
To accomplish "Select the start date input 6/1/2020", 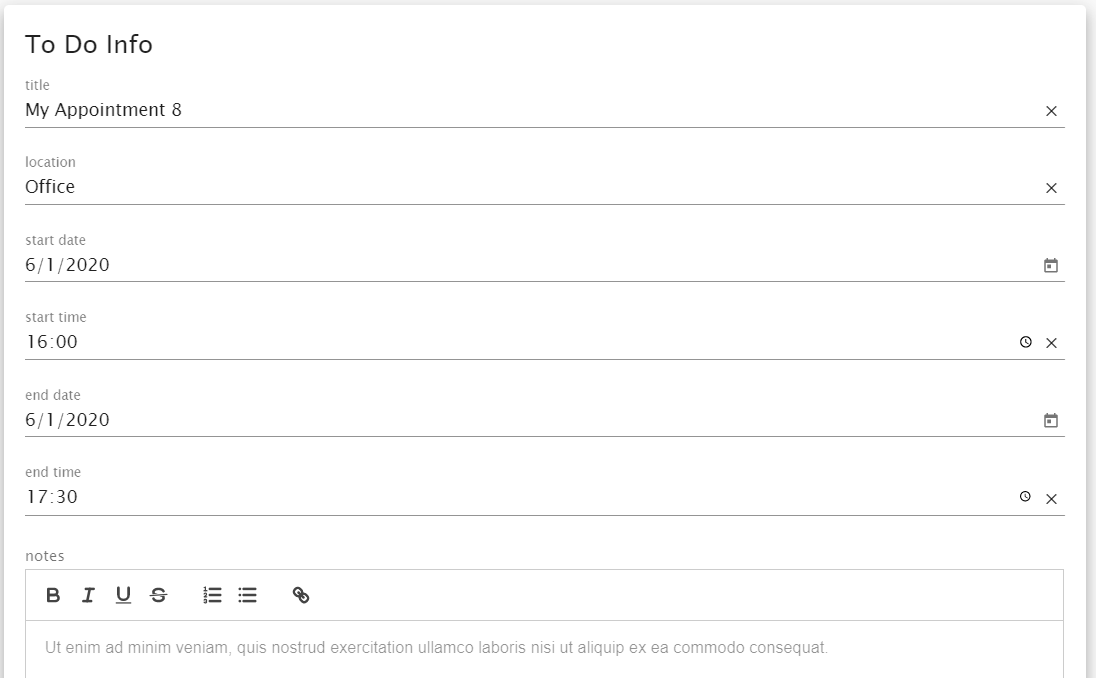I will click(x=531, y=266).
